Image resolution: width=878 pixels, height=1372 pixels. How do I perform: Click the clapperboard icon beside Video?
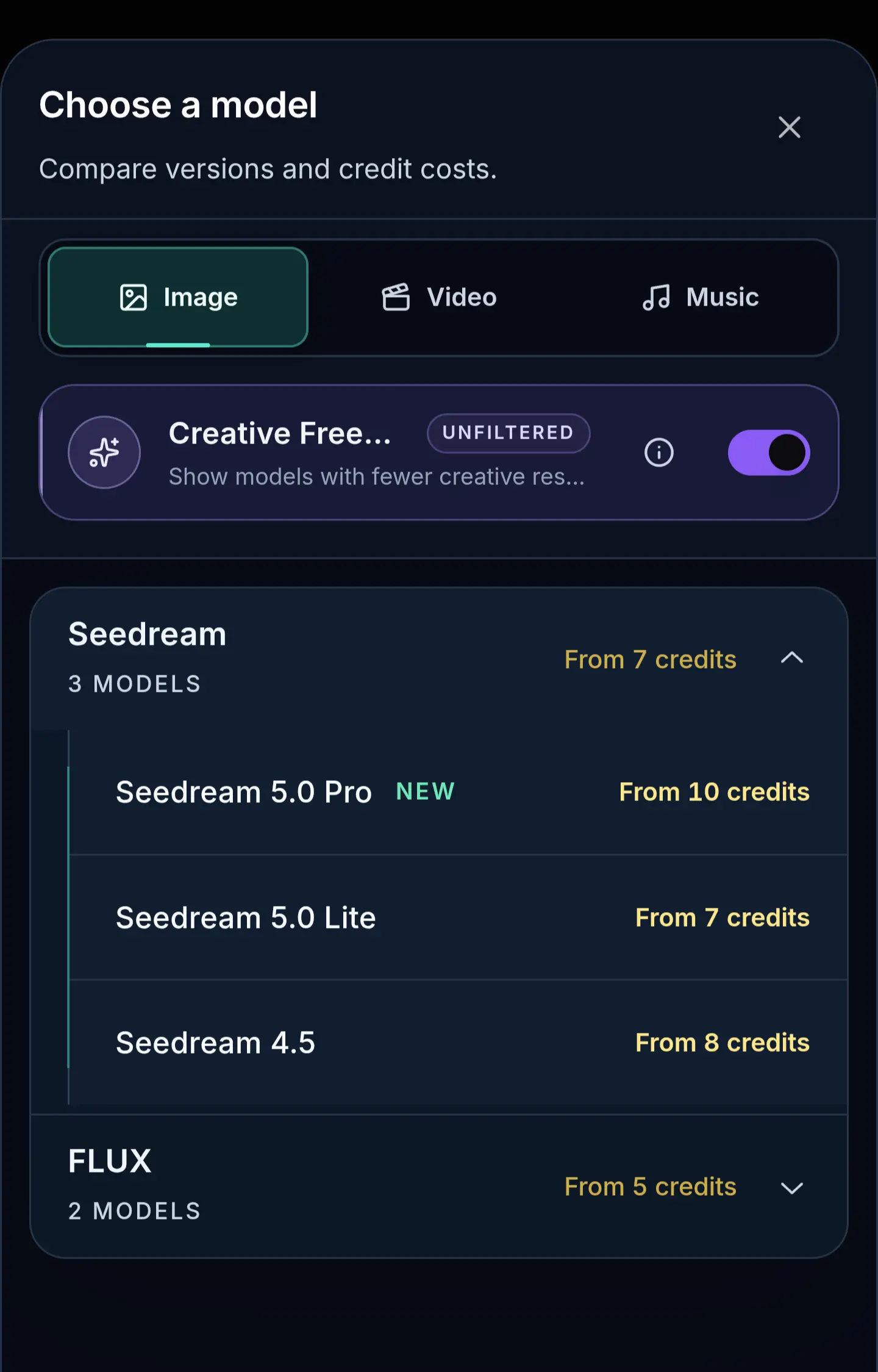pyautogui.click(x=396, y=298)
